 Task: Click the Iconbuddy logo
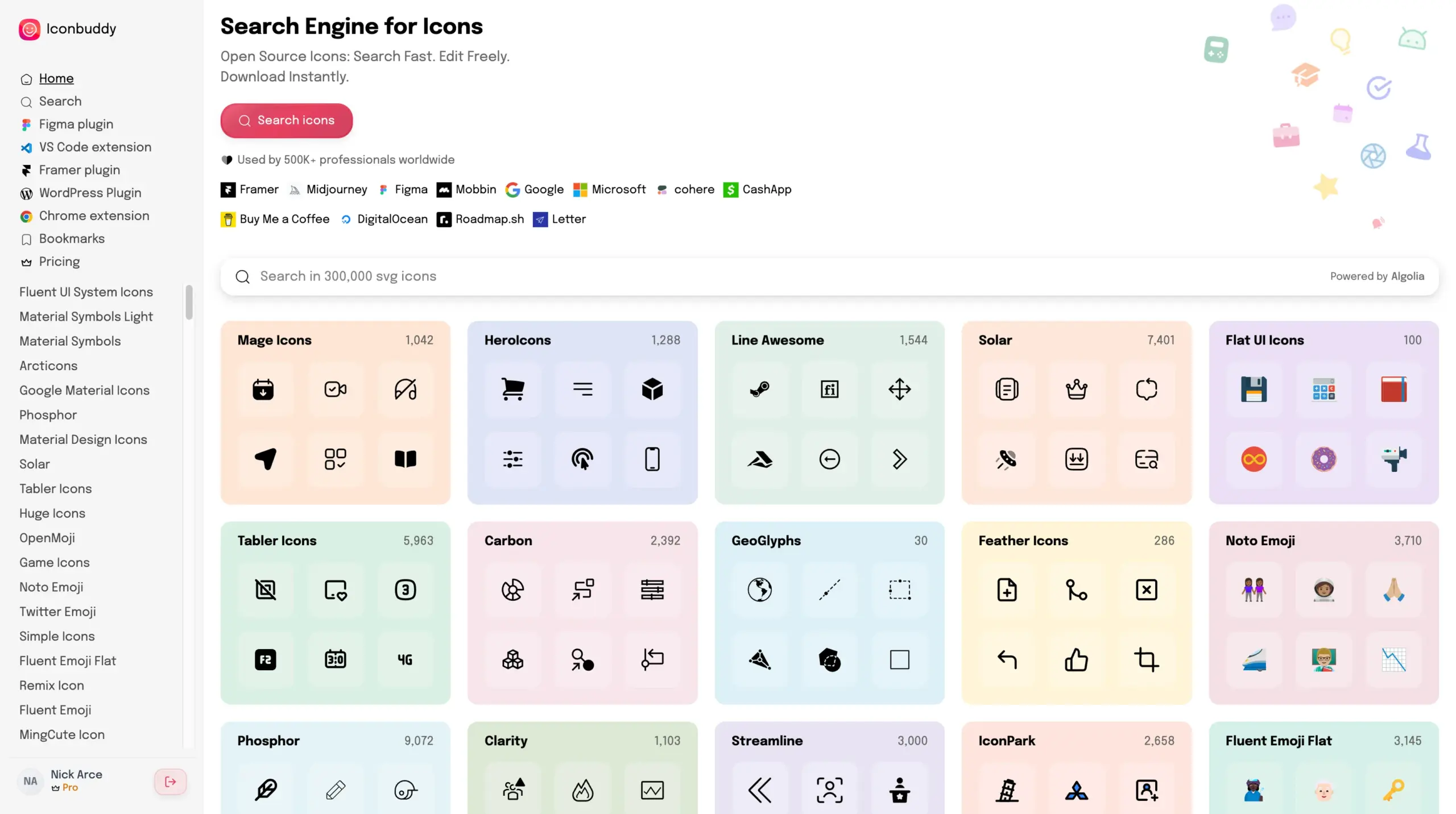click(x=67, y=29)
